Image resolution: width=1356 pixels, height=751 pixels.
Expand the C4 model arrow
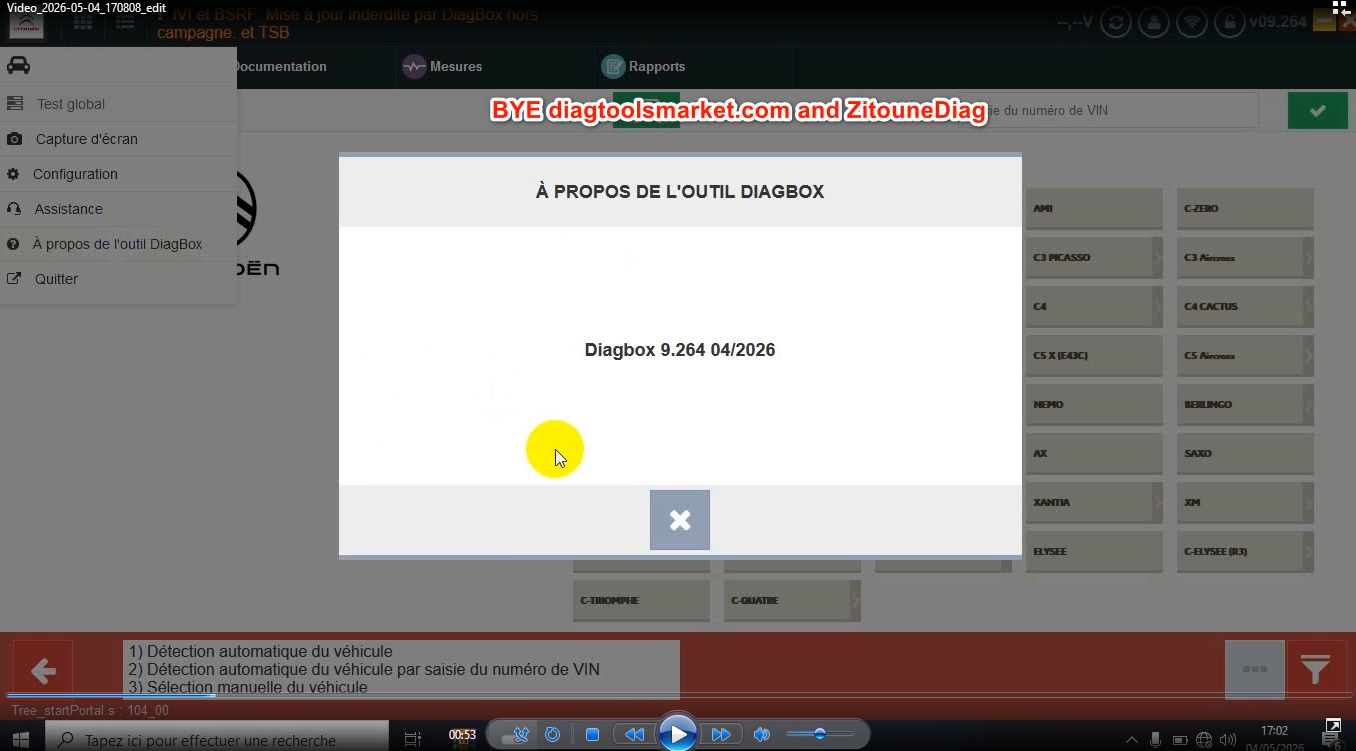pyautogui.click(x=1158, y=307)
